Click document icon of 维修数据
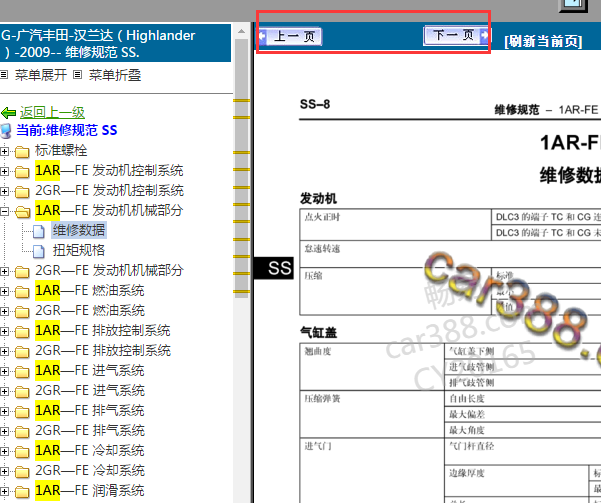The height and width of the screenshot is (503, 601). click(x=39, y=231)
